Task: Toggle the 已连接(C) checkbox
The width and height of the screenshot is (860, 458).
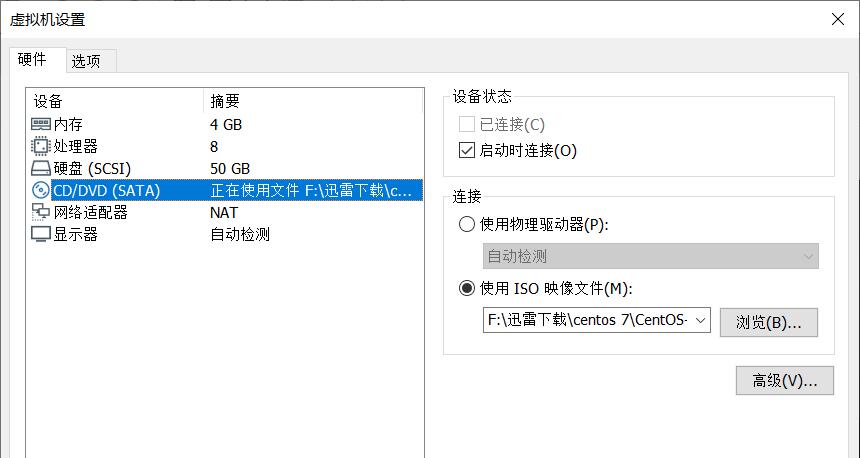Action: 467,125
